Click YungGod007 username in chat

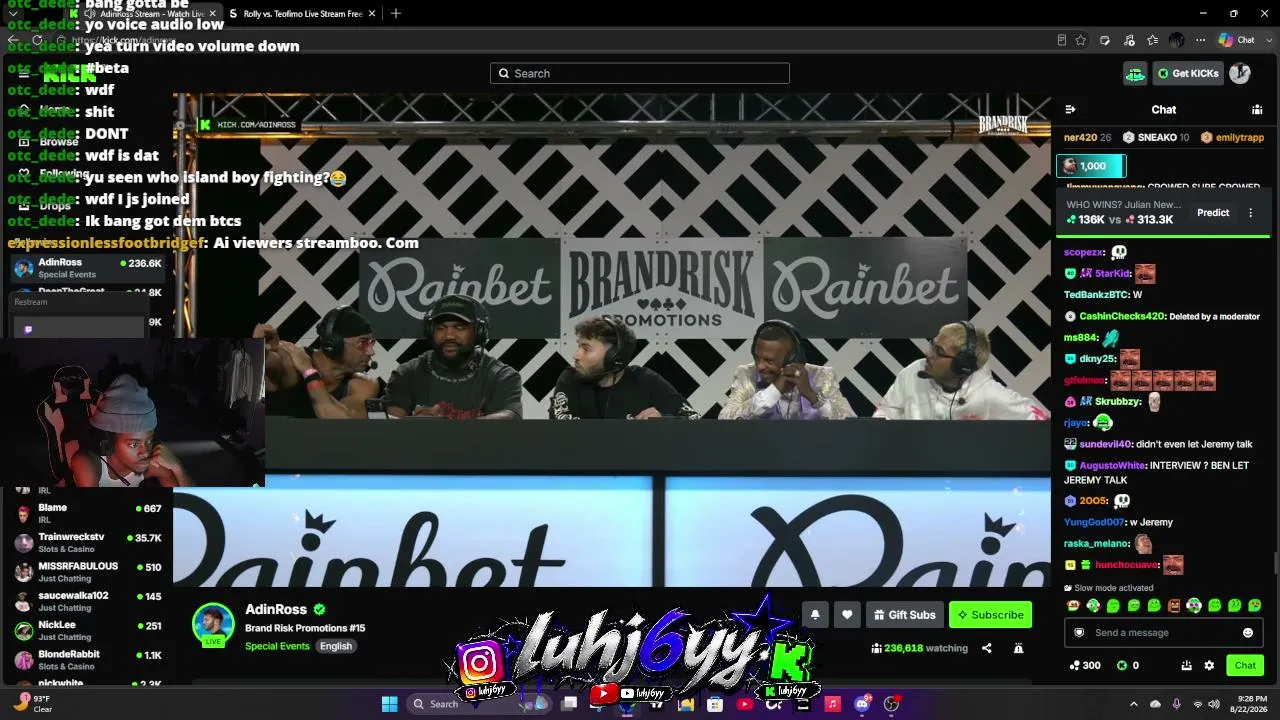pos(1094,522)
